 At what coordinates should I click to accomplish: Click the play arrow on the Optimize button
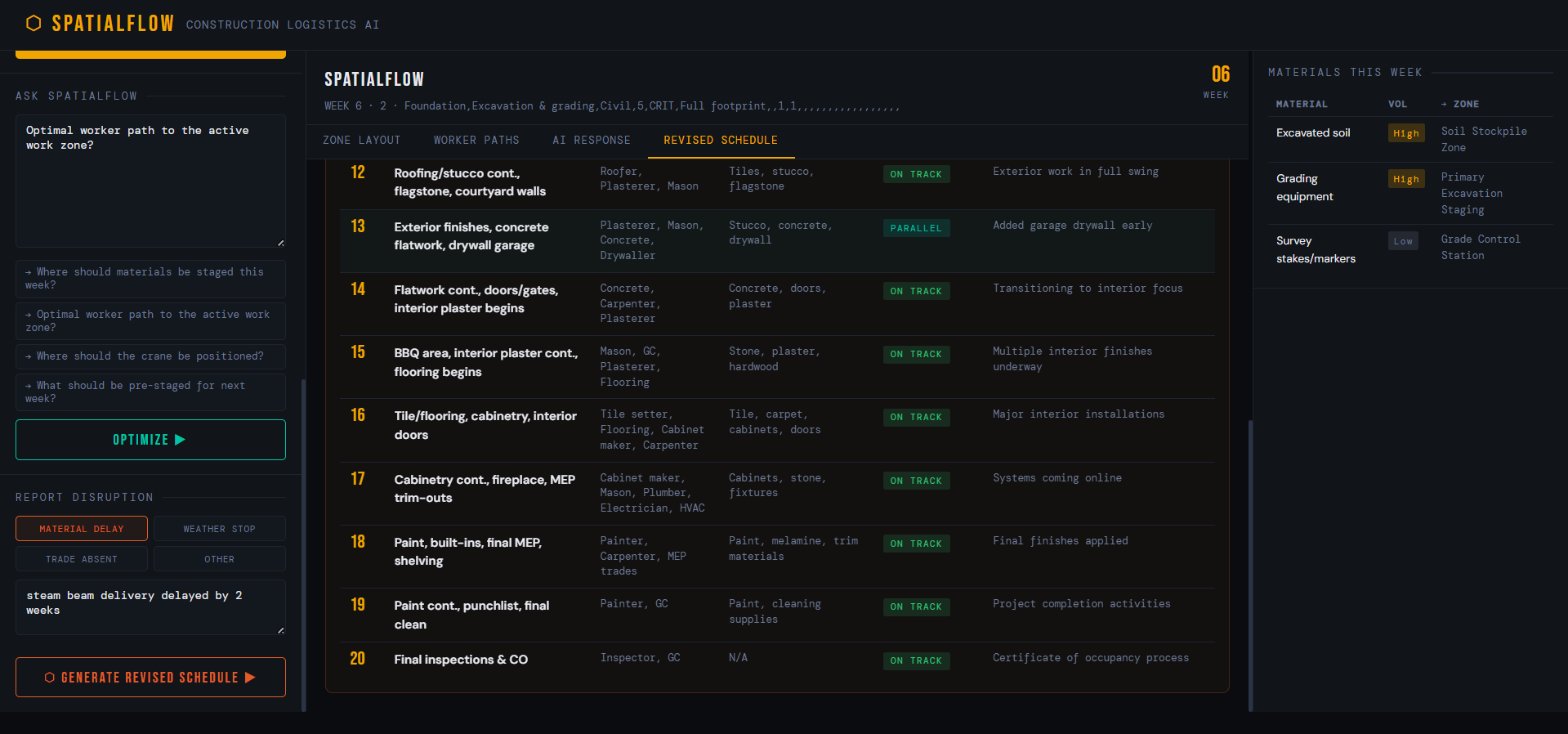point(181,440)
